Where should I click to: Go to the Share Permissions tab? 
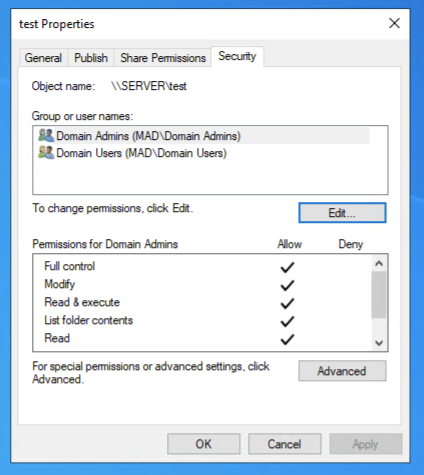point(163,58)
